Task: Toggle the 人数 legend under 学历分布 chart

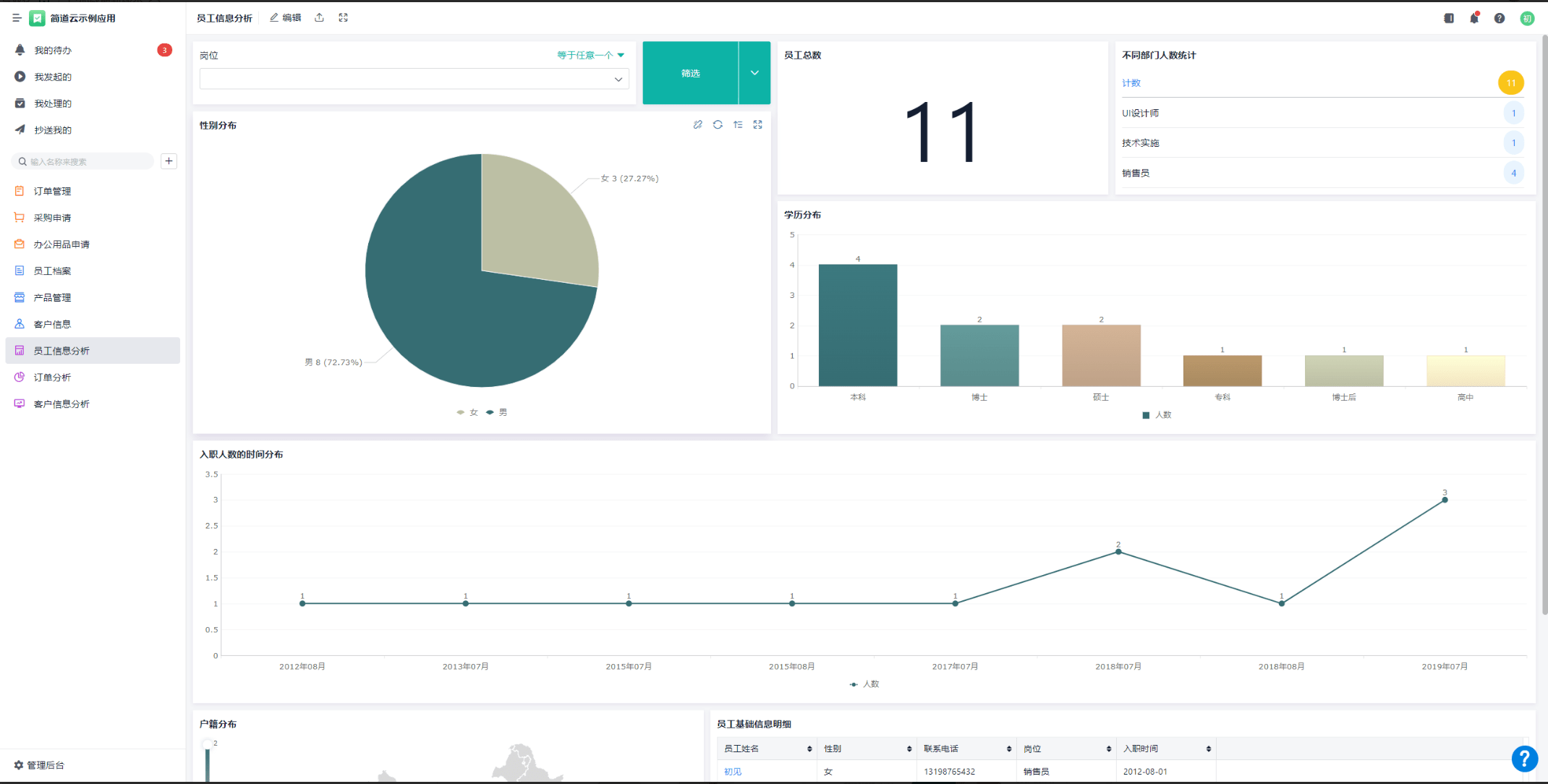Action: coord(1157,415)
